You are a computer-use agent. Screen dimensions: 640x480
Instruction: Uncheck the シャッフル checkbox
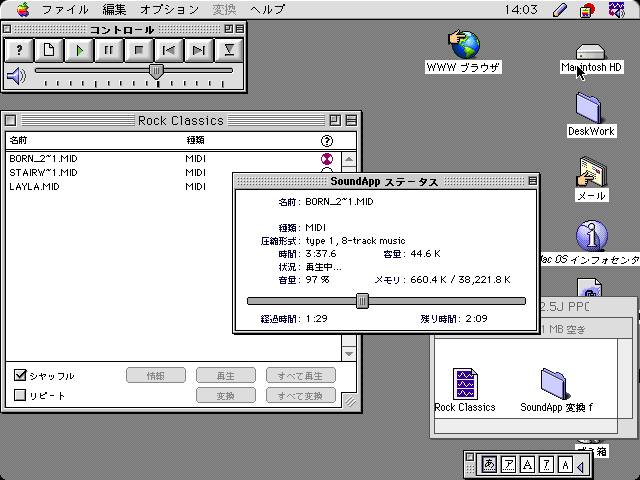click(x=20, y=375)
